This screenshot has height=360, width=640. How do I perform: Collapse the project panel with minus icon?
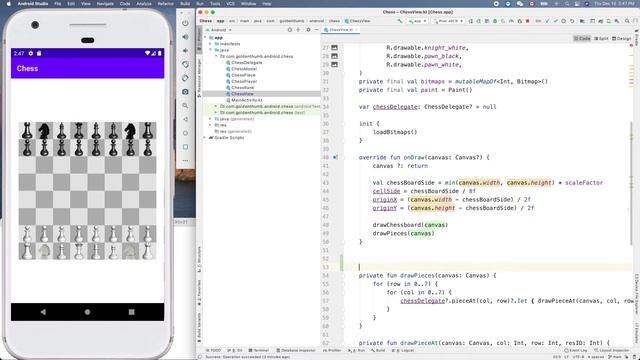[316, 30]
